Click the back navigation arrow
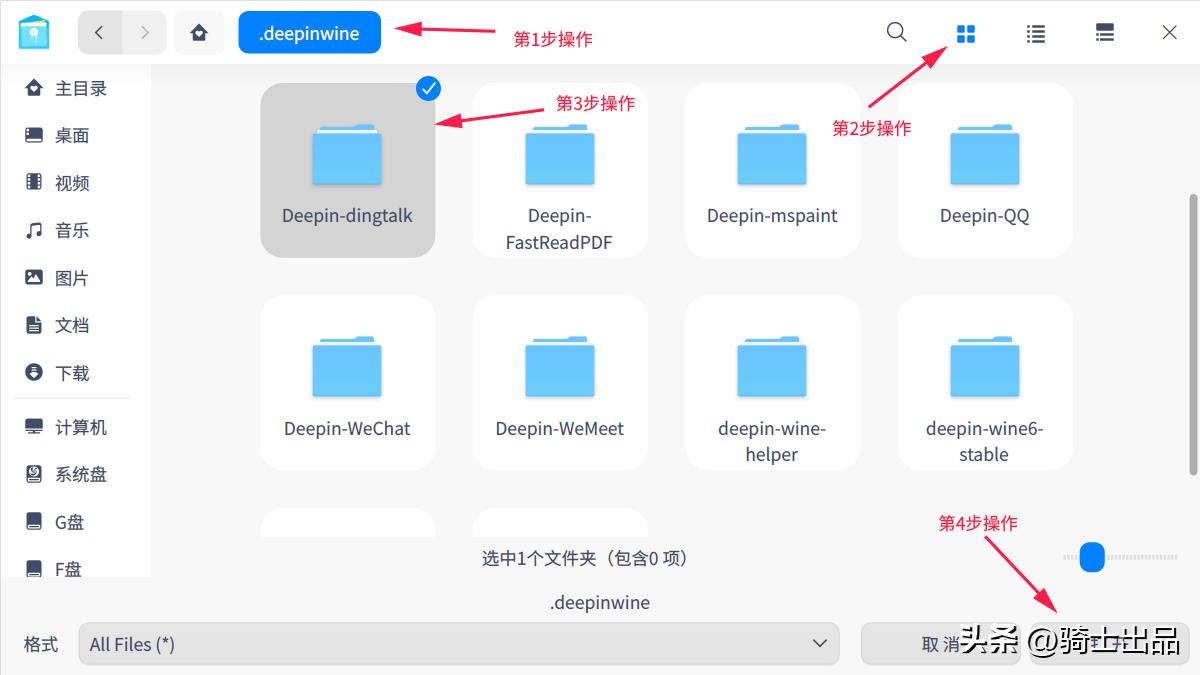This screenshot has width=1200, height=675. [x=99, y=32]
